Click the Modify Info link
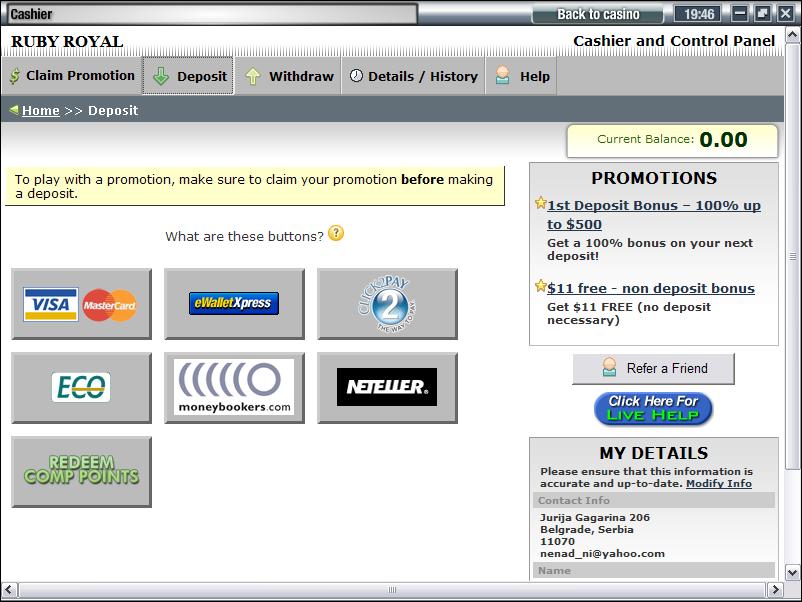This screenshot has height=602, width=802. 718,484
